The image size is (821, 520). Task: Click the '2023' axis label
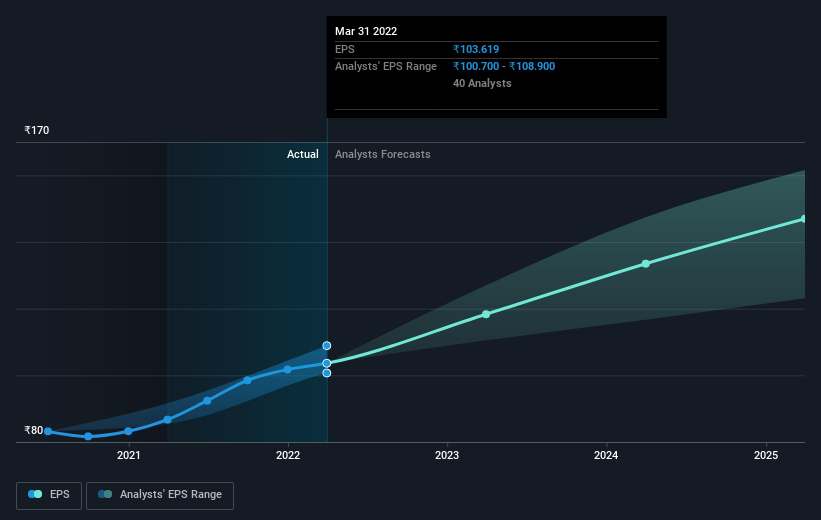[x=447, y=456]
